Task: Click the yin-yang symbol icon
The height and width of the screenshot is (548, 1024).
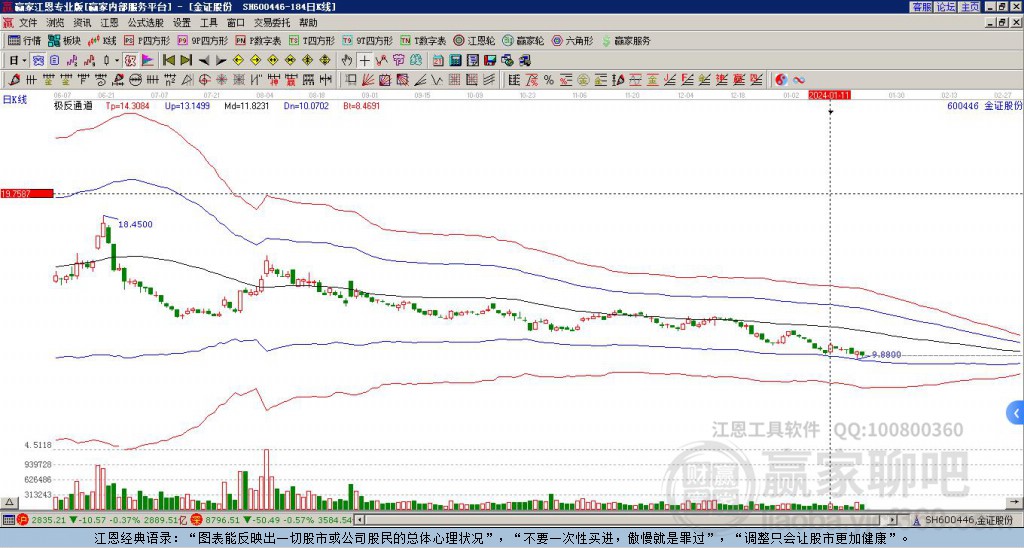Action: coord(781,80)
